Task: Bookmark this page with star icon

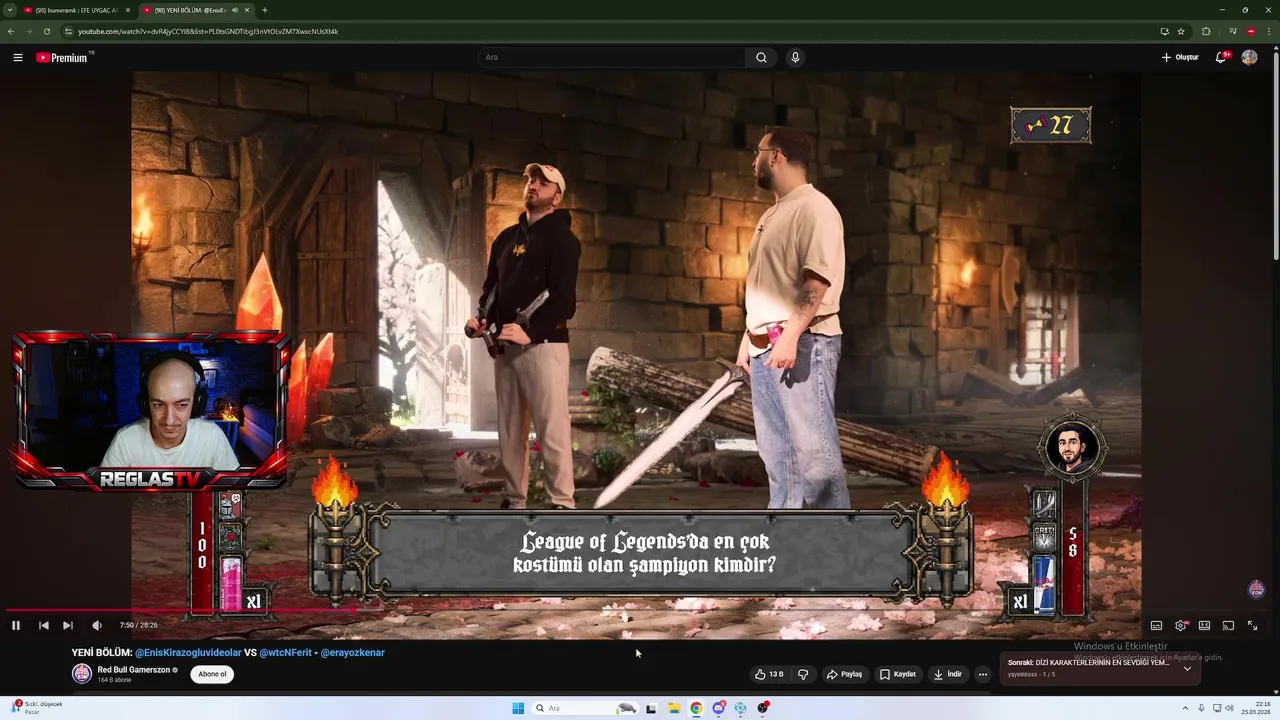Action: click(1181, 31)
